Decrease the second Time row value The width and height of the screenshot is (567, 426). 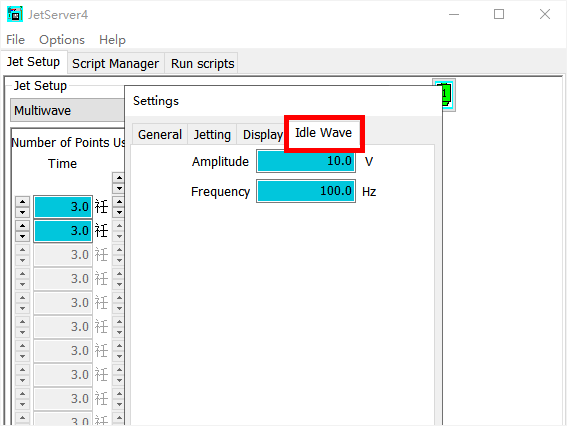click(22, 236)
